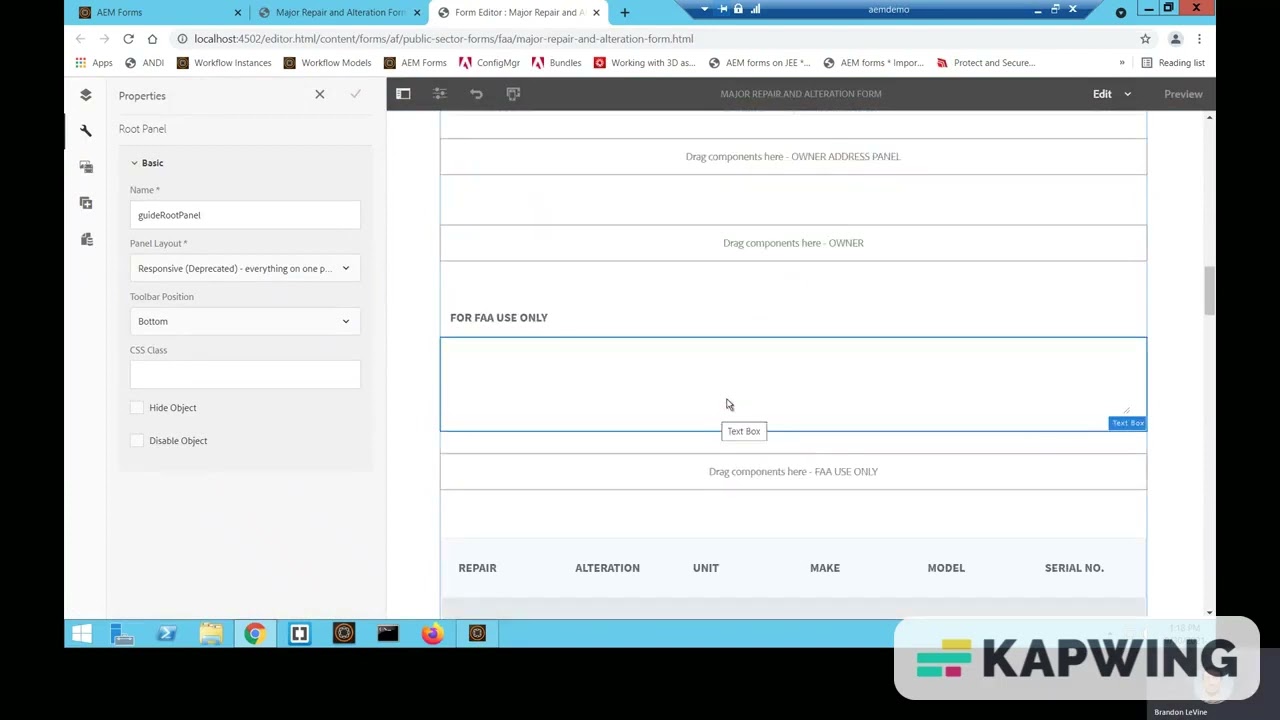Switch to the AEM Forms browser tab
This screenshot has height=720, width=1280.
point(160,12)
